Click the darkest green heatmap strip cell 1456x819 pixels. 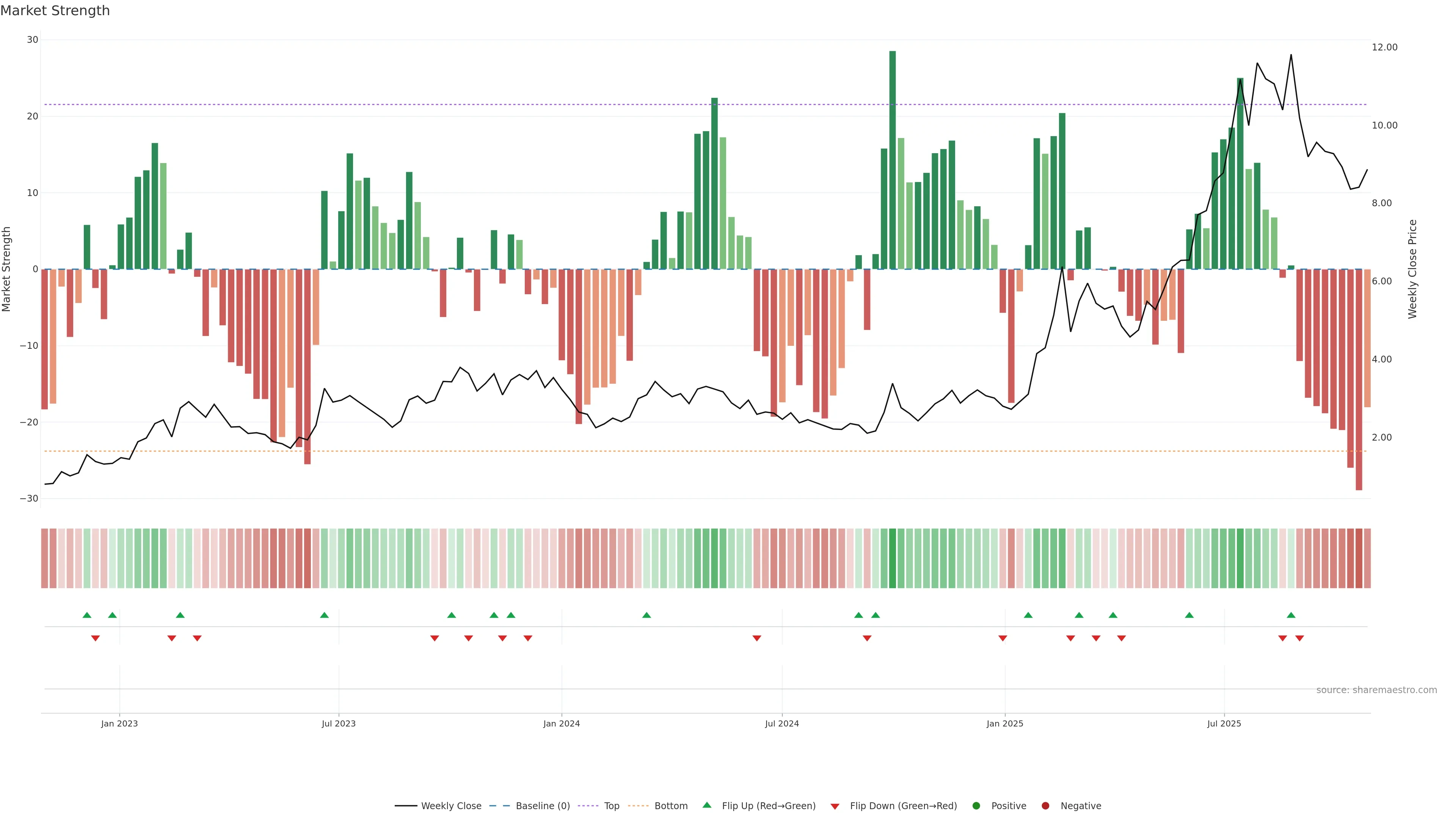893,559
